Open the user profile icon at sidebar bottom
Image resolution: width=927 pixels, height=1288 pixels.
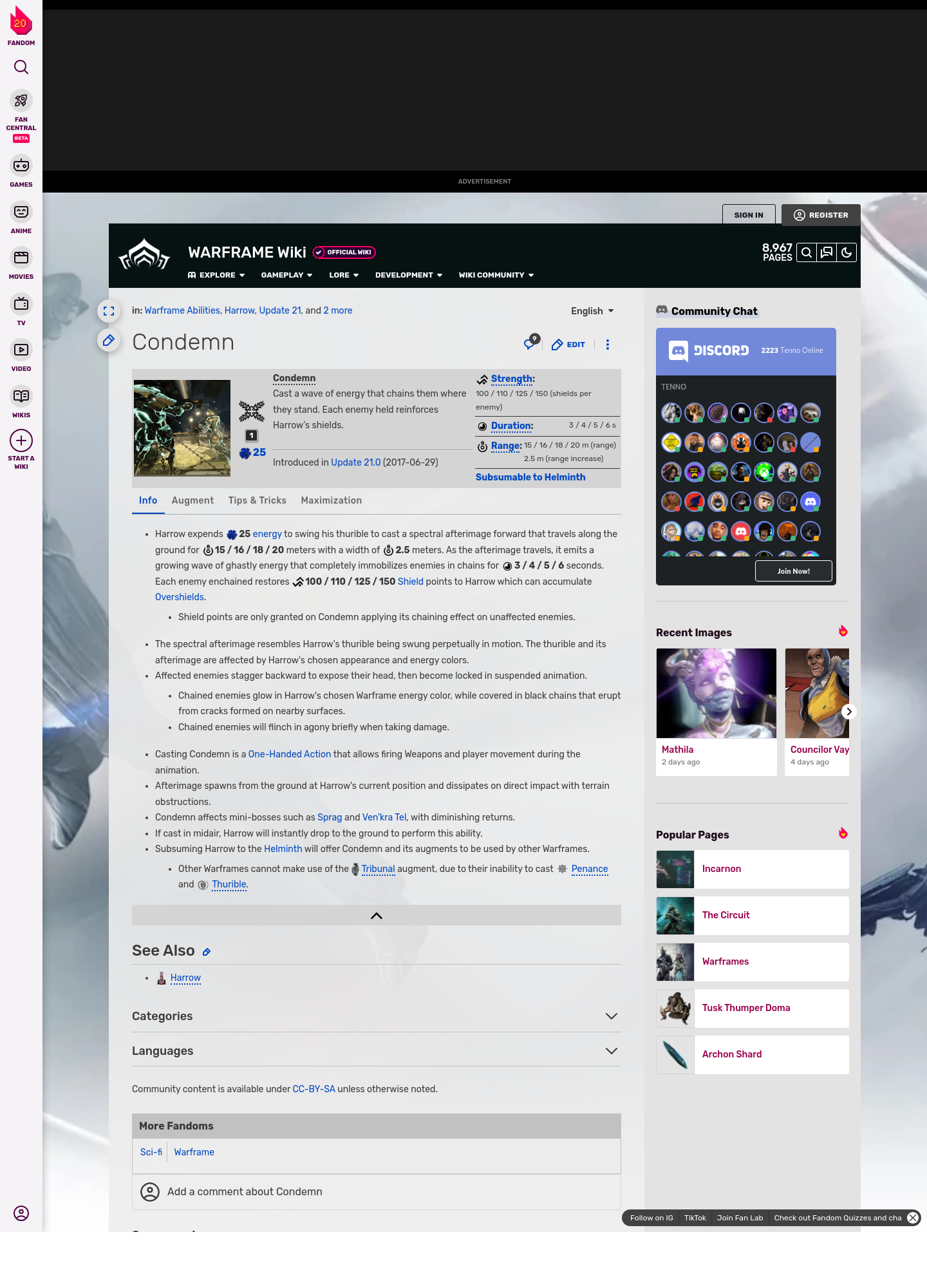21,1213
